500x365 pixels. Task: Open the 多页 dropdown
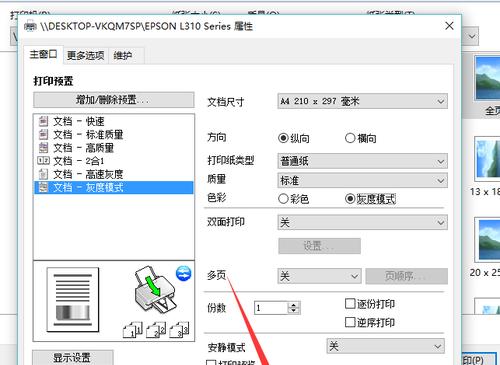click(319, 276)
